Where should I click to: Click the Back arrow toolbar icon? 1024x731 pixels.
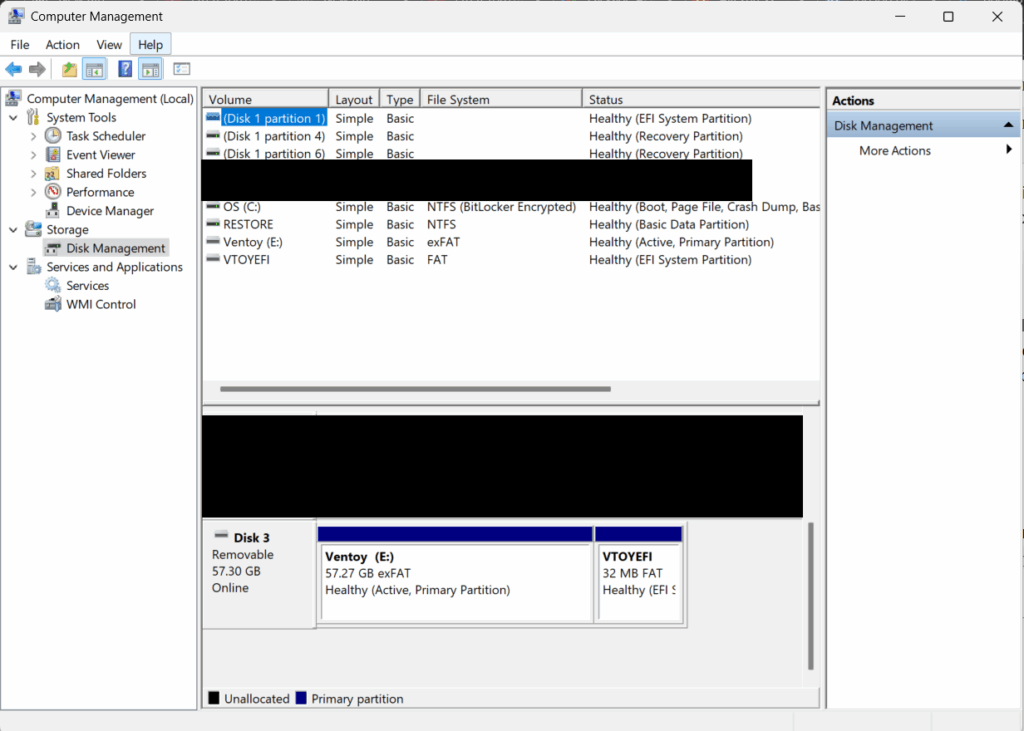pos(13,69)
